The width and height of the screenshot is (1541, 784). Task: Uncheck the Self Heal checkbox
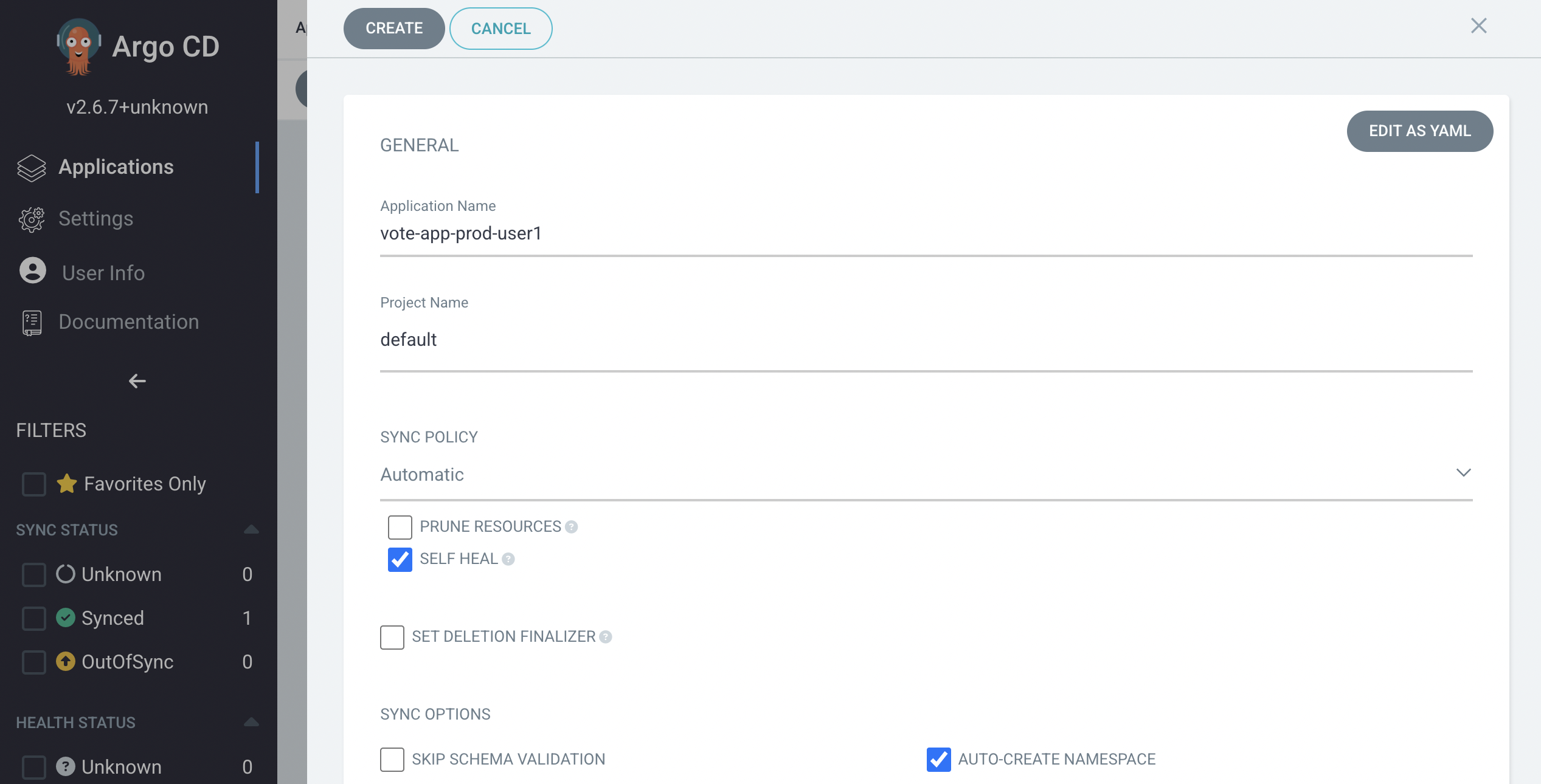[x=400, y=559]
